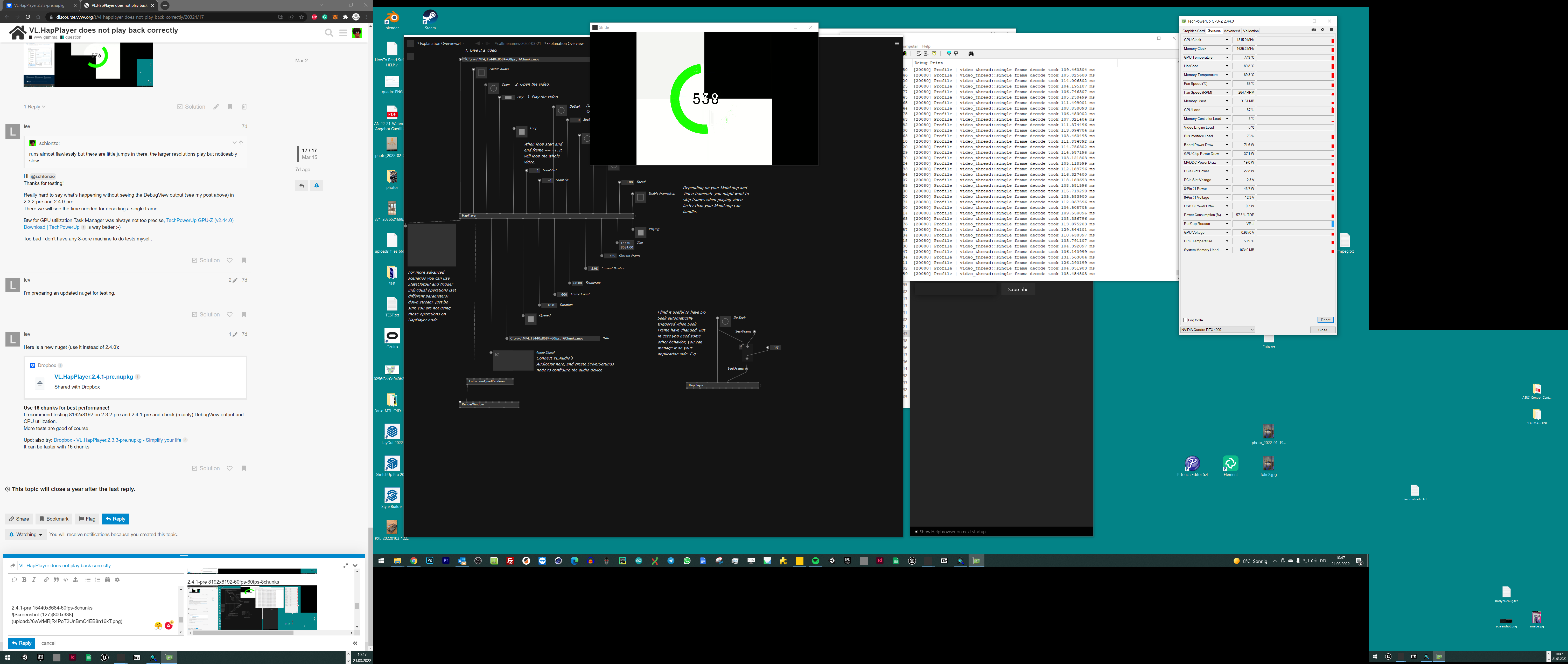
Task: Open emoji picker hugging-face icon in composer
Action: 158,626
